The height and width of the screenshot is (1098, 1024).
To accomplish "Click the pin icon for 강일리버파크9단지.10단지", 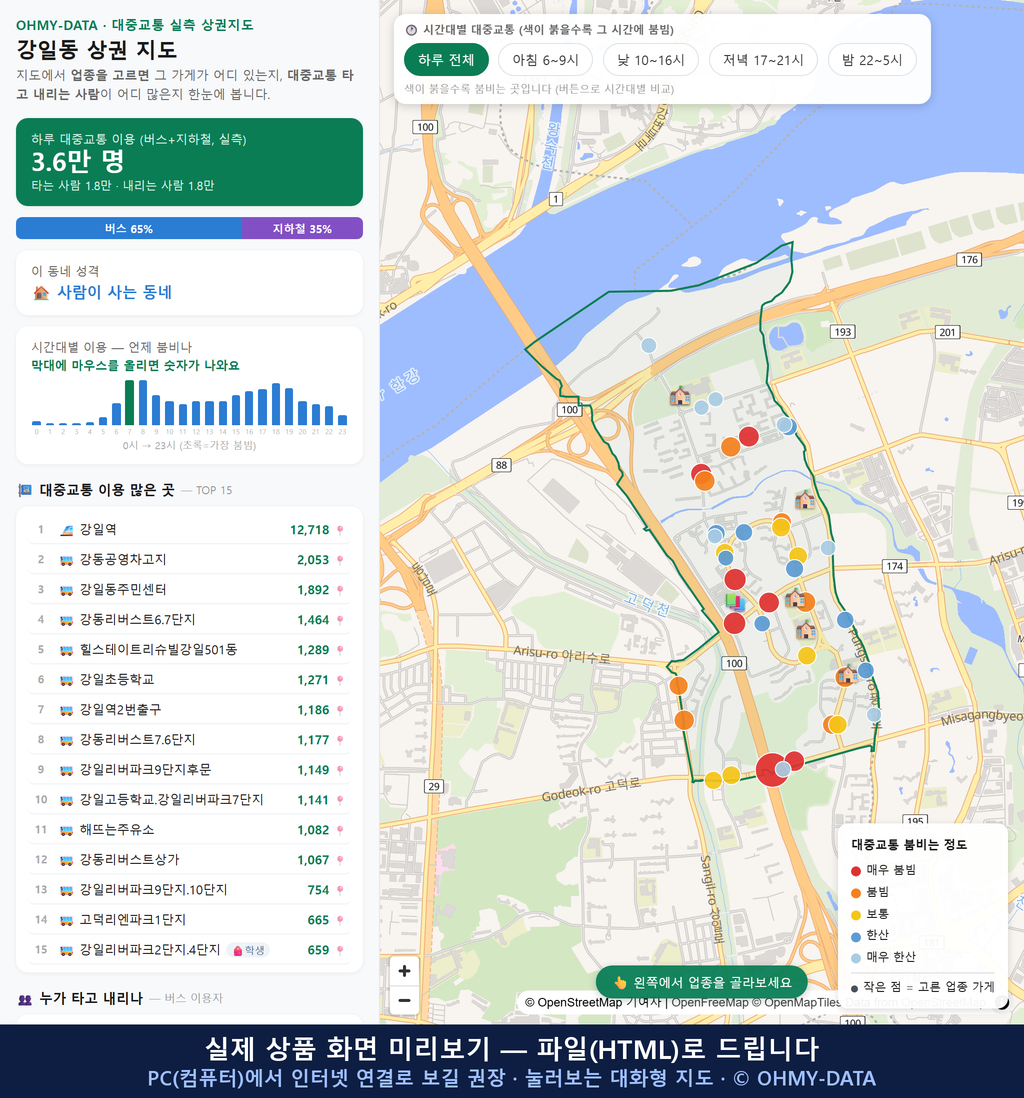I will 340,890.
